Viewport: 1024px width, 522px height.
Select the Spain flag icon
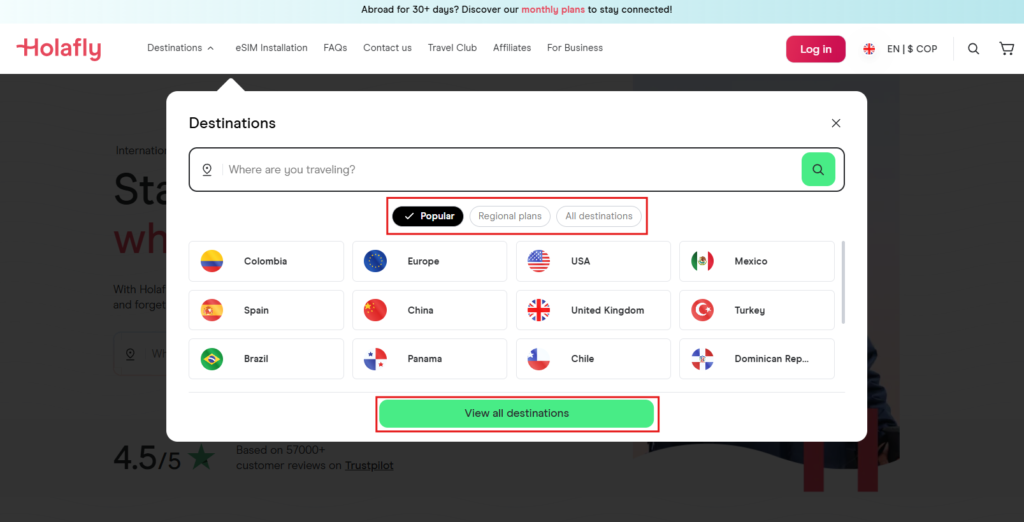[212, 310]
